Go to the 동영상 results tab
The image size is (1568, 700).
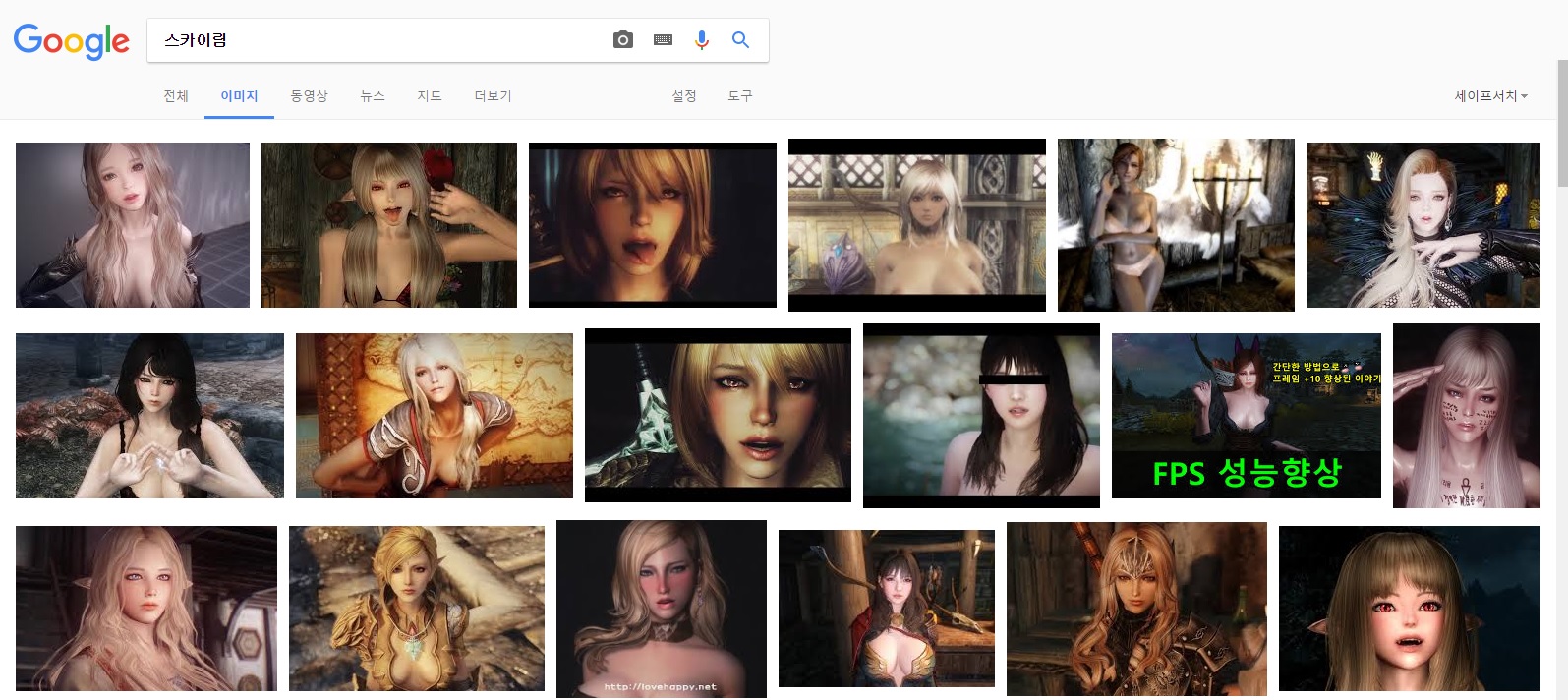(309, 96)
